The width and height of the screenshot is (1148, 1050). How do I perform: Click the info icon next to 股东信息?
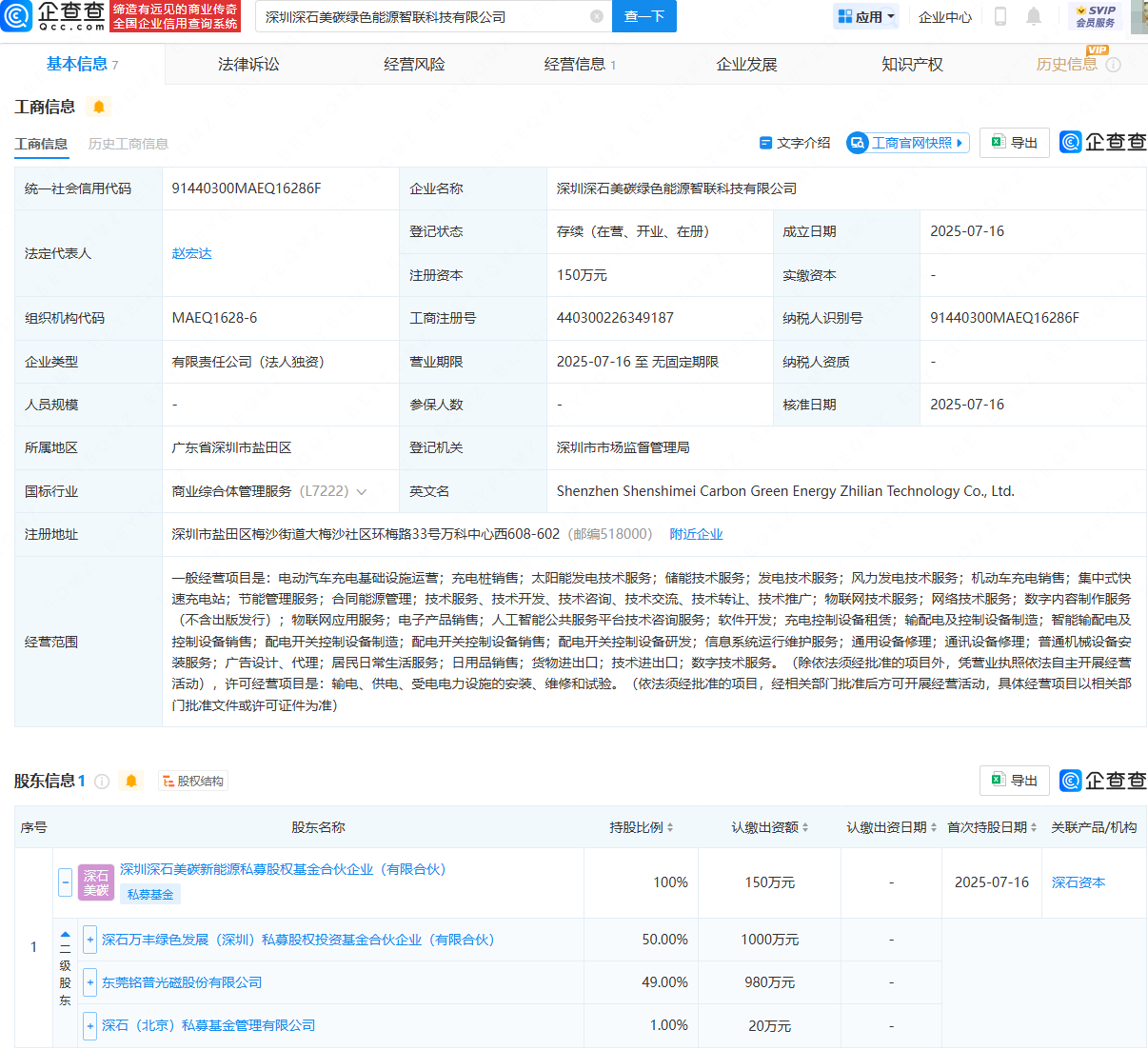tap(102, 782)
